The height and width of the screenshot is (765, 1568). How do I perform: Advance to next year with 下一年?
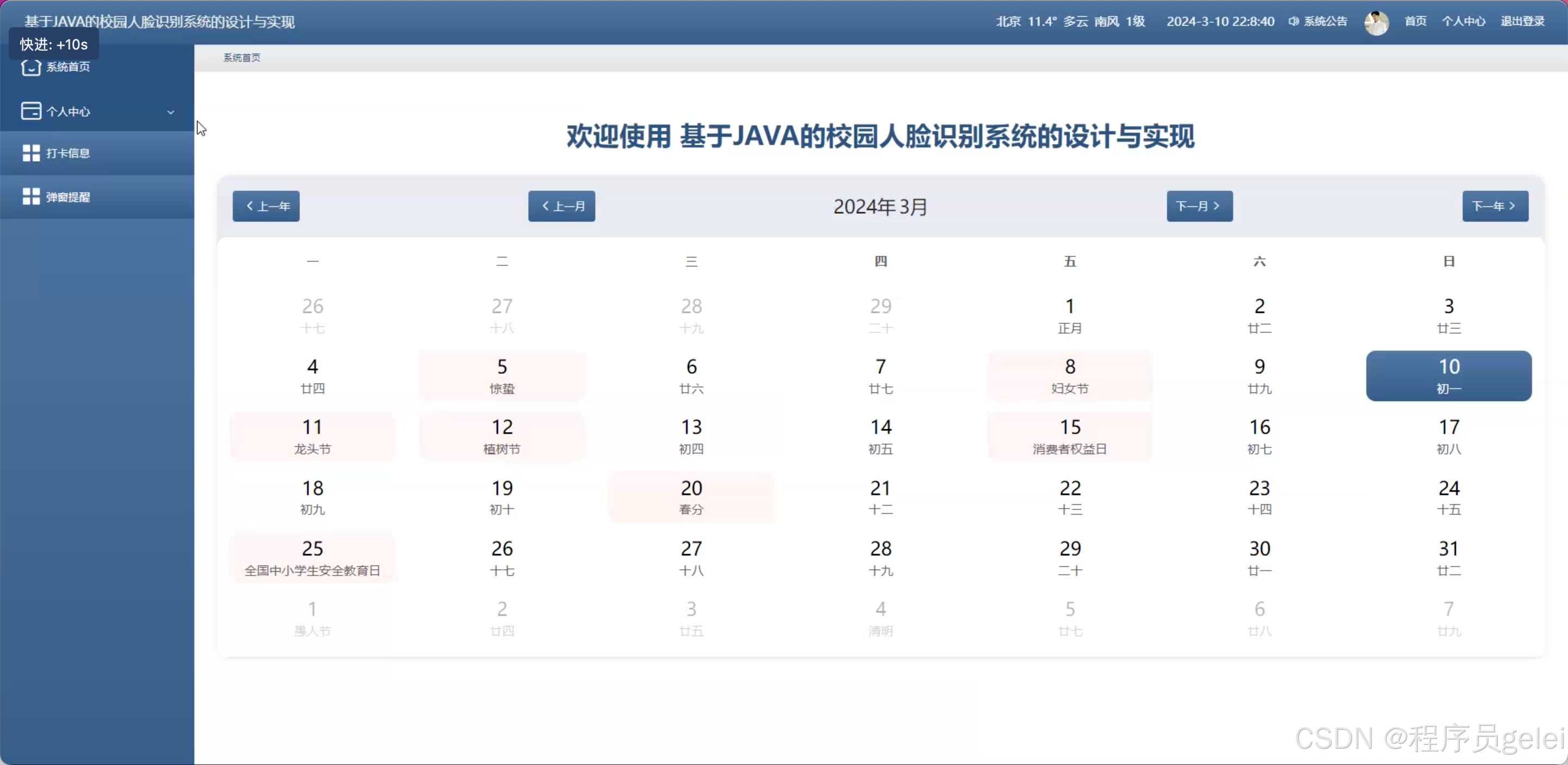pos(1495,206)
